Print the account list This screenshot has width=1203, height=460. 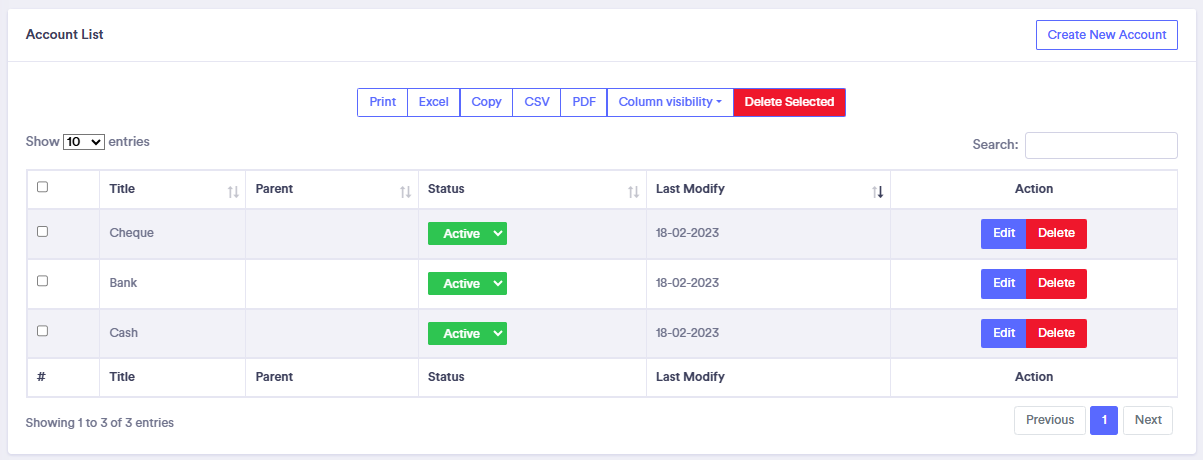pos(382,102)
